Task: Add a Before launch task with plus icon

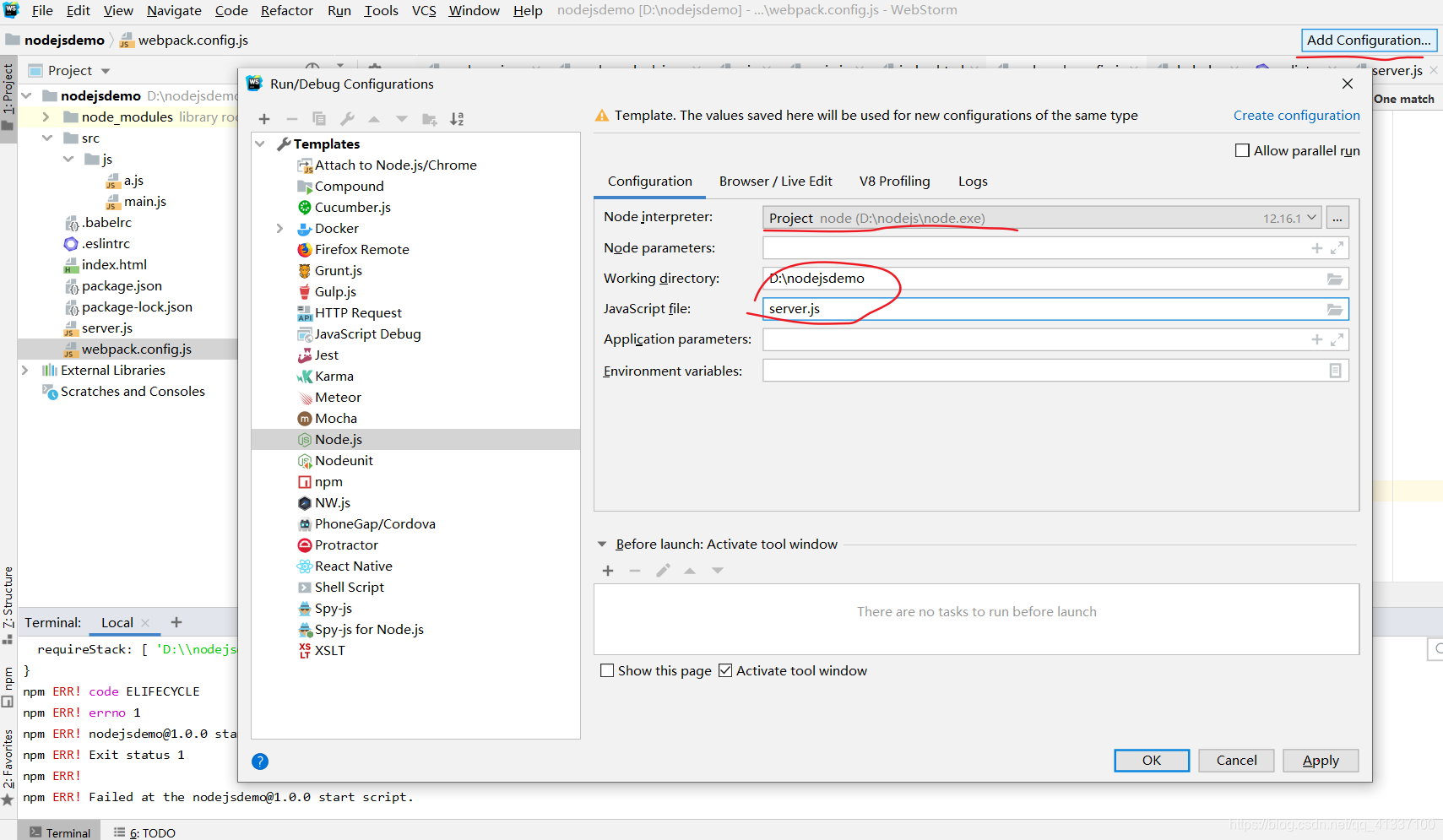Action: point(608,571)
